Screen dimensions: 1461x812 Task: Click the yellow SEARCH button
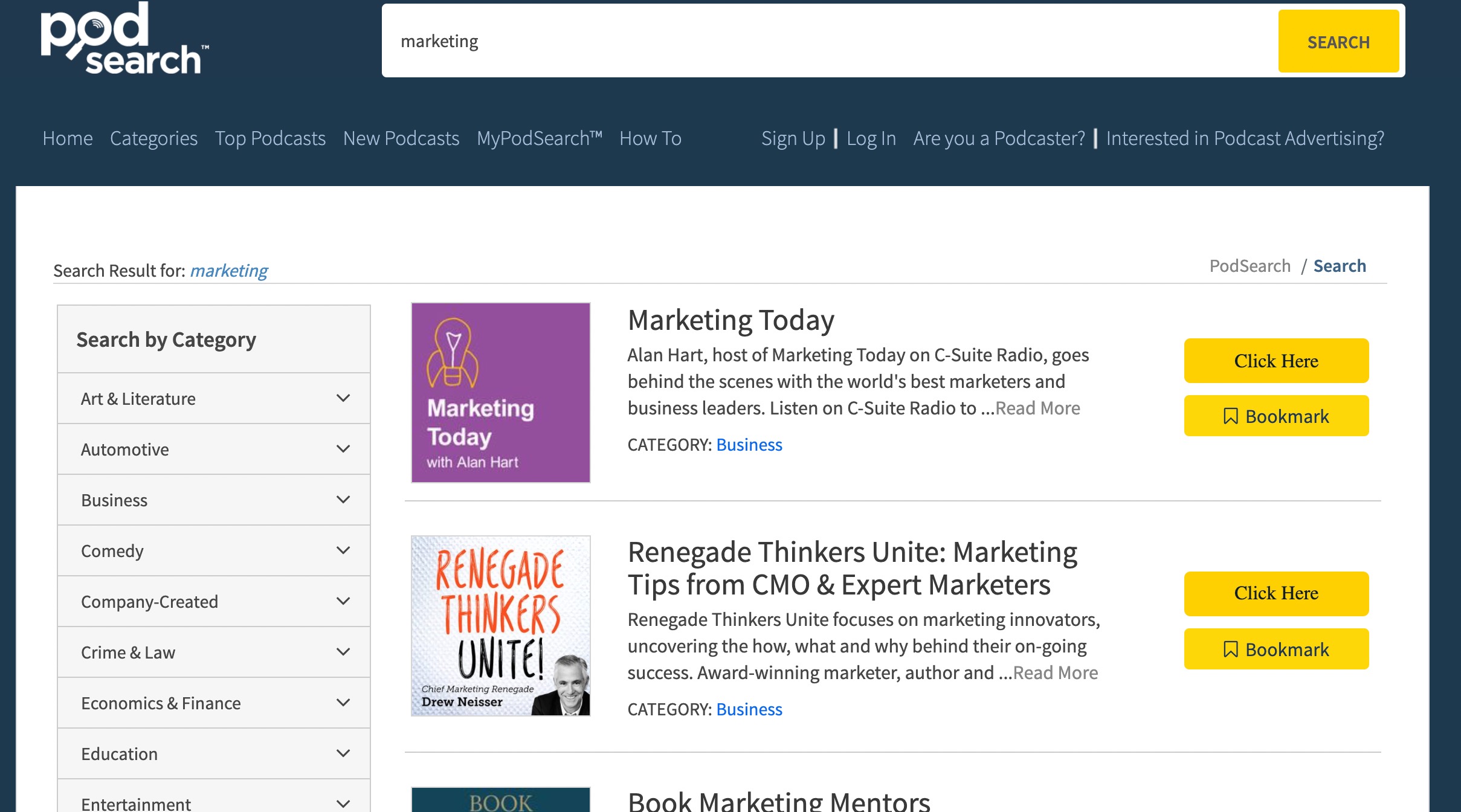click(1338, 42)
